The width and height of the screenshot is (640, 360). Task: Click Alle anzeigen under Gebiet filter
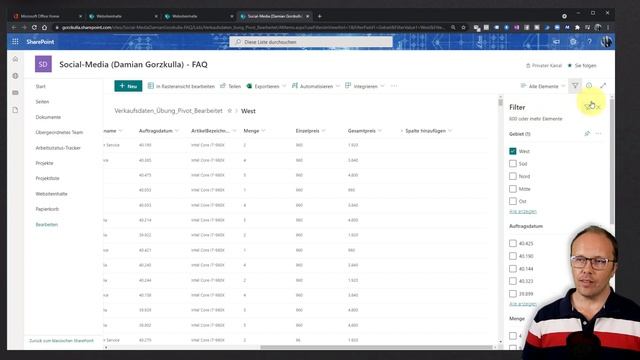click(523, 211)
